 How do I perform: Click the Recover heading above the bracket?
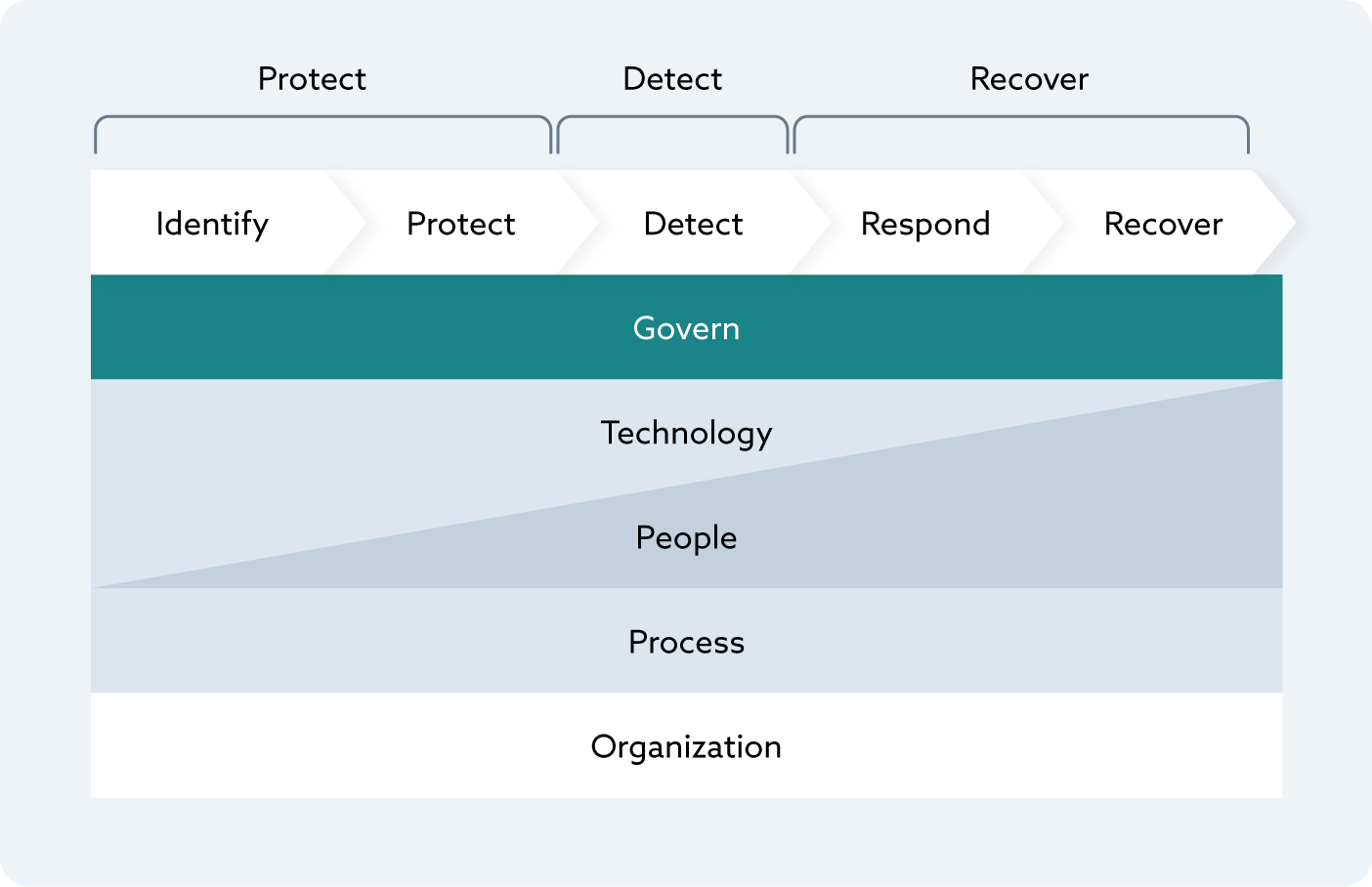pyautogui.click(x=1029, y=79)
